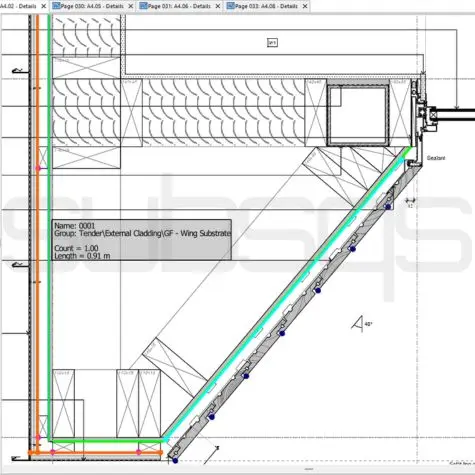
Task: Select the green vertical measurement line
Action: pyautogui.click(x=50, y=227)
